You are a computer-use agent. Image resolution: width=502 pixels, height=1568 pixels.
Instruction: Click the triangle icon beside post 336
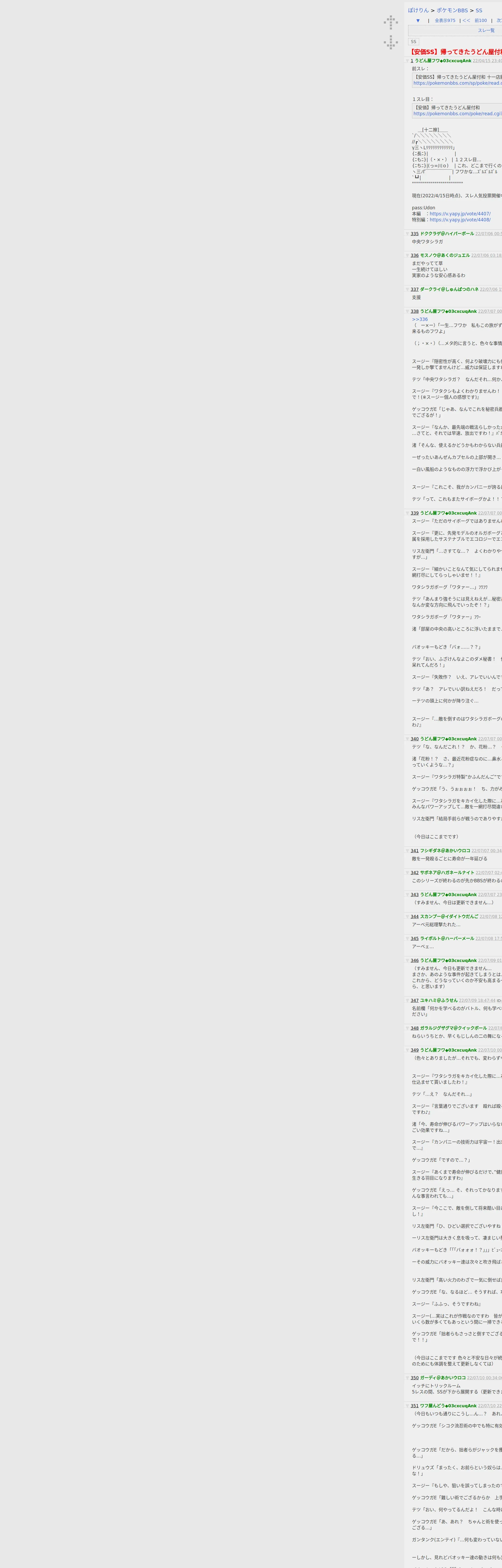[408, 256]
